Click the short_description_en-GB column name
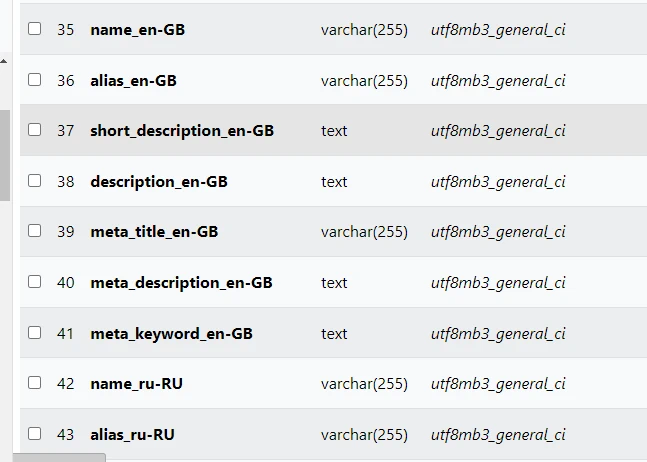 tap(182, 131)
